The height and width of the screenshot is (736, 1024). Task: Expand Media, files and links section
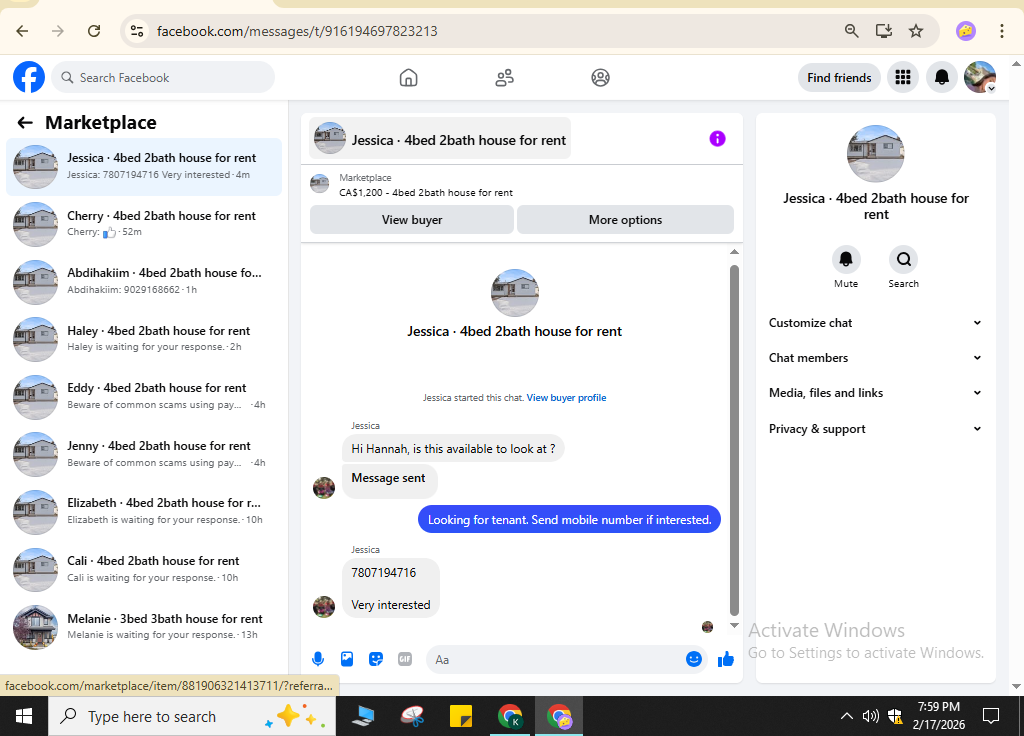point(875,392)
